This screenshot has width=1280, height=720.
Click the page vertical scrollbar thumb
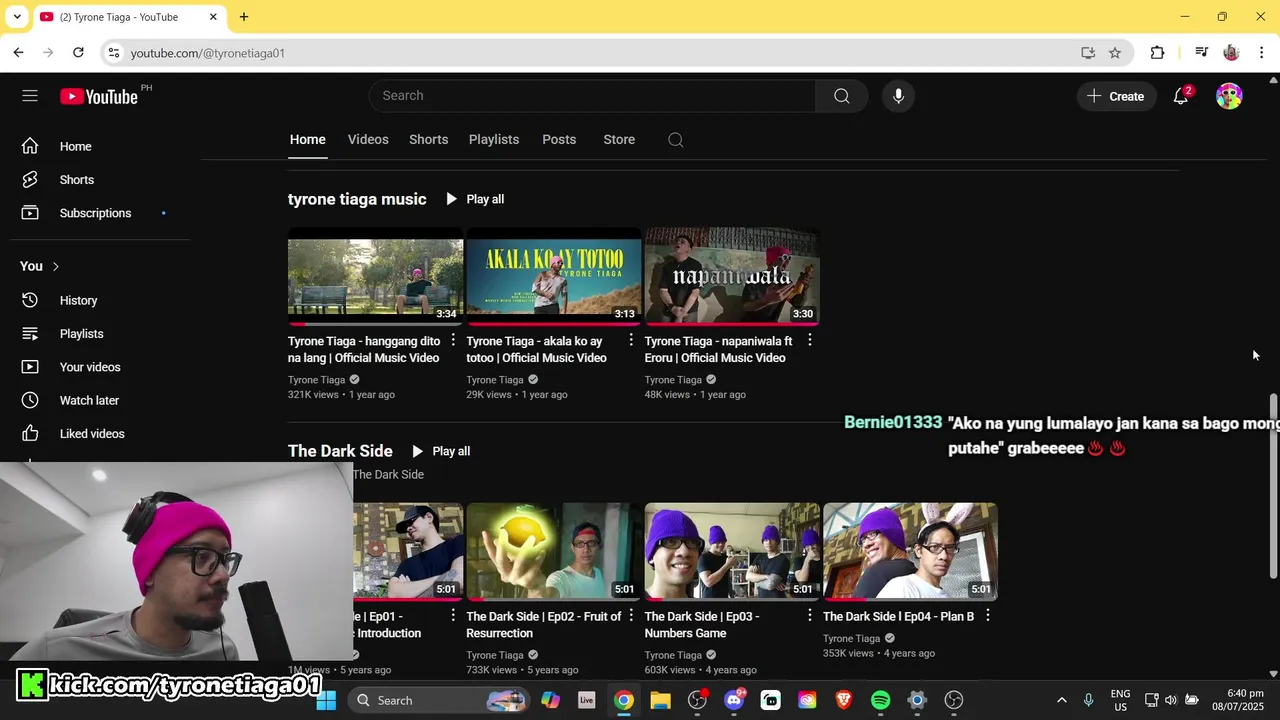(x=1273, y=486)
